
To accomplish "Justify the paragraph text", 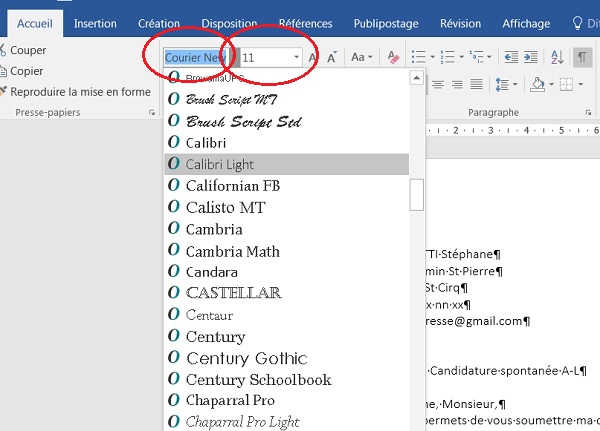I will click(x=476, y=84).
